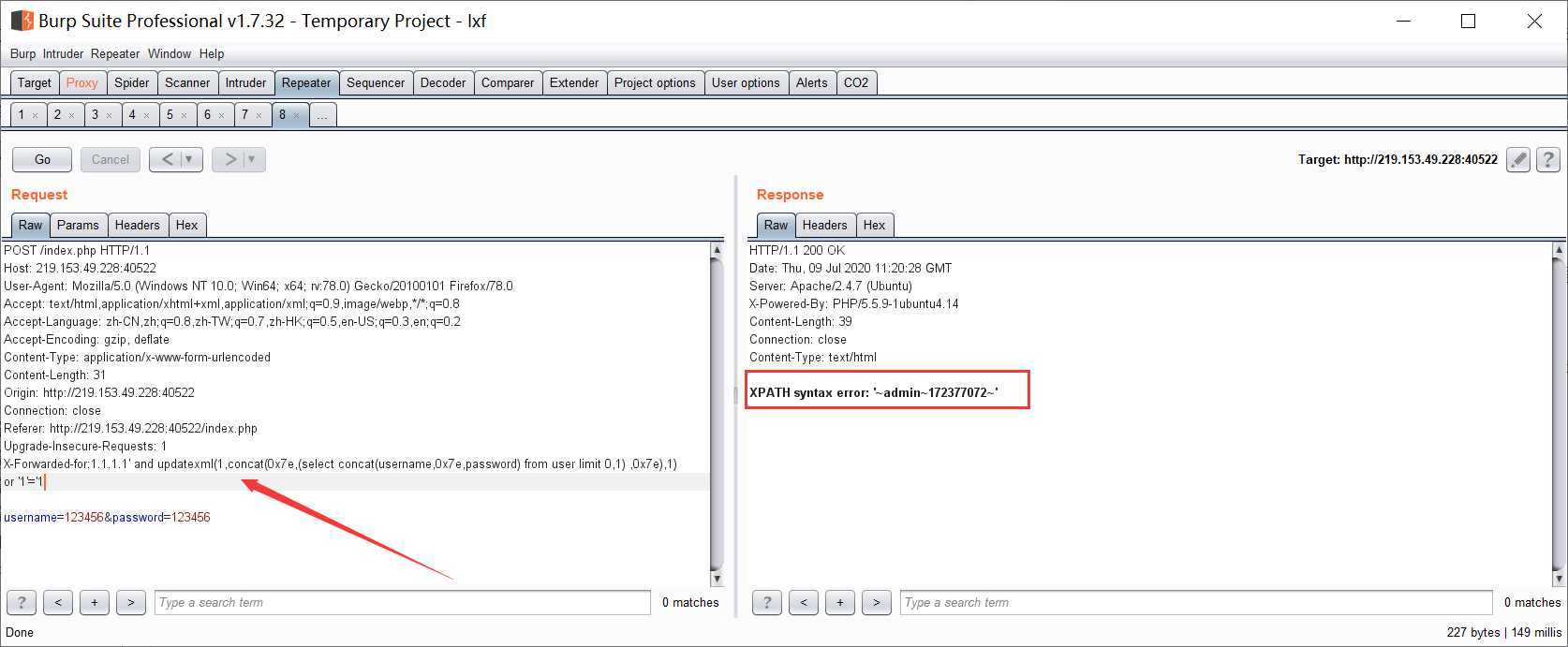Click the Burp Suite logo in title bar
Viewport: 1568px width, 647px height.
tap(22, 21)
